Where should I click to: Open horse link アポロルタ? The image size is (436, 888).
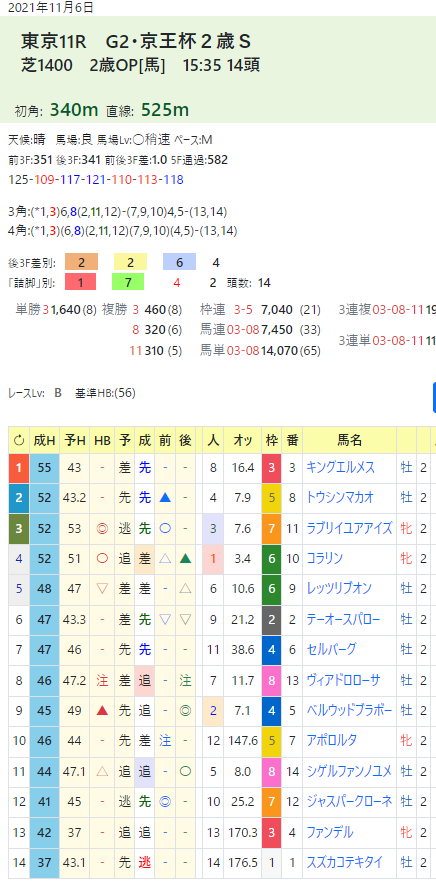click(x=332, y=741)
